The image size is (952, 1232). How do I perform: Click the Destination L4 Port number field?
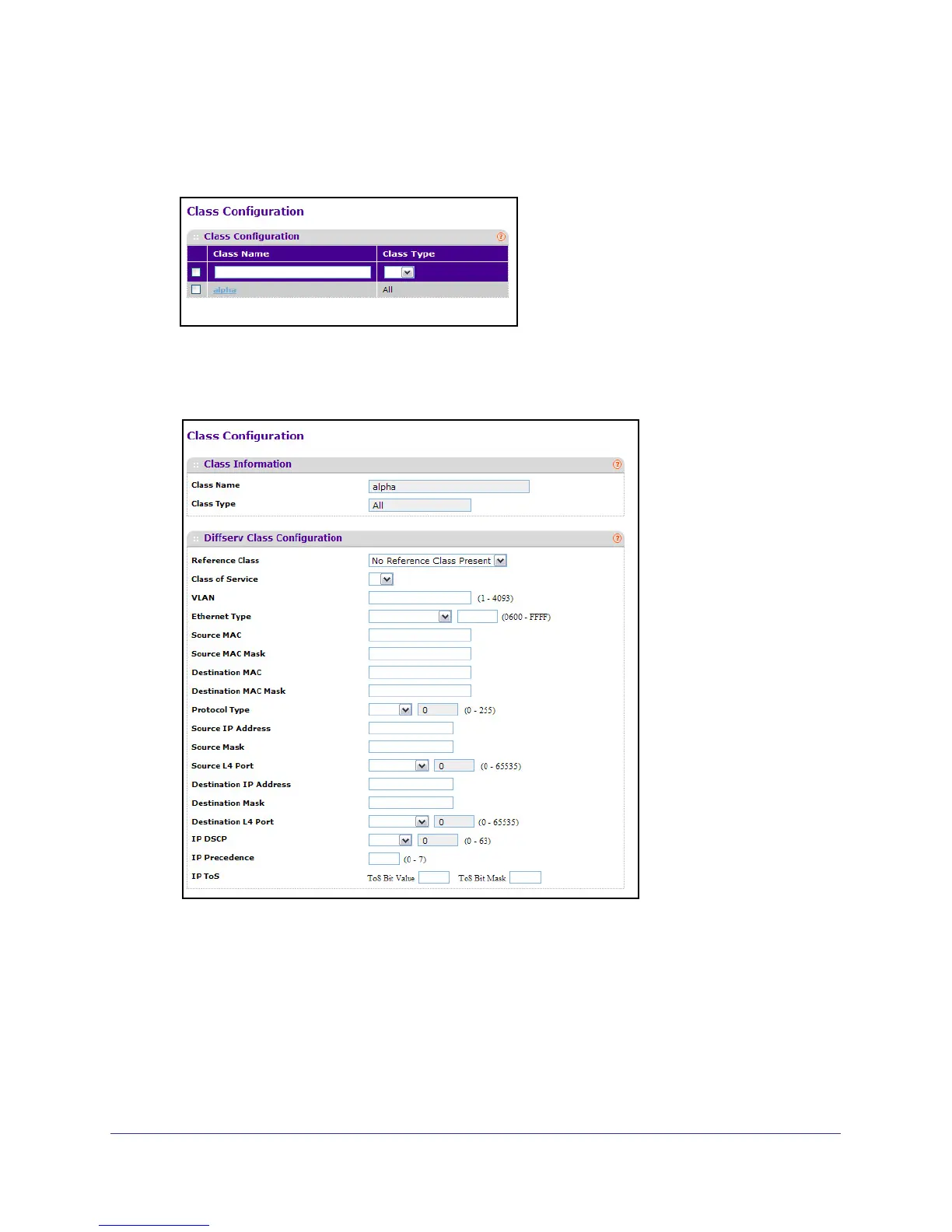454,822
